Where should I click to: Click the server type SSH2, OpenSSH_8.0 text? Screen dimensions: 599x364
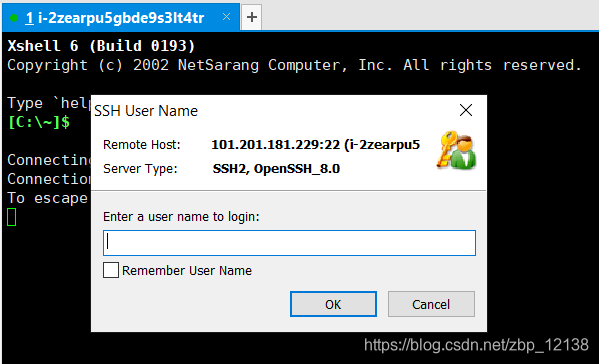pos(276,169)
